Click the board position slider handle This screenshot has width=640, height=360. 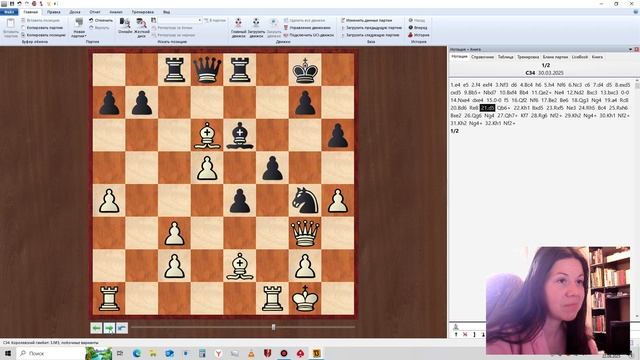click(x=273, y=327)
